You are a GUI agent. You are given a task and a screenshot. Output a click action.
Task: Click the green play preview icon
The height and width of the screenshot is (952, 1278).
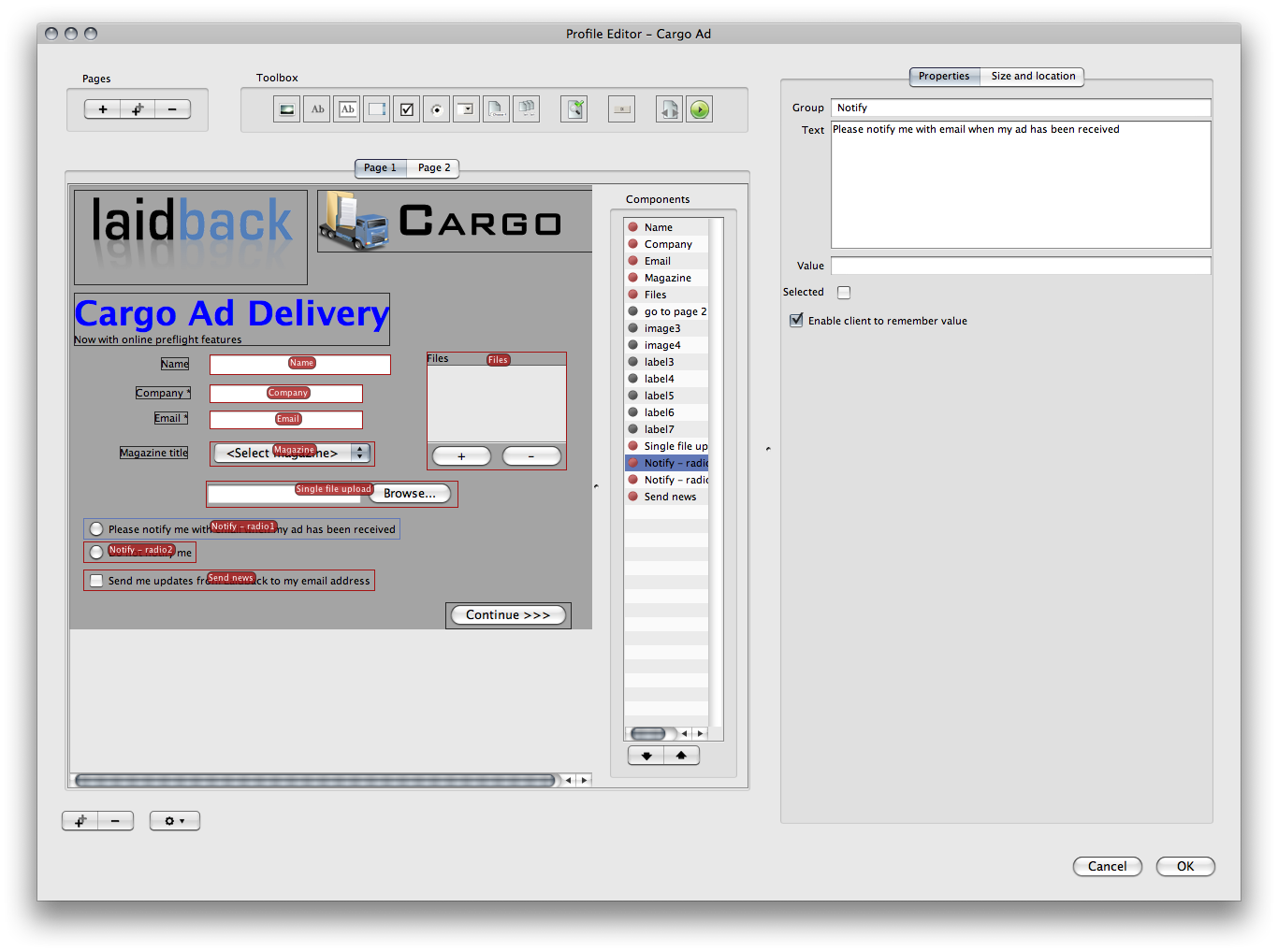[699, 109]
